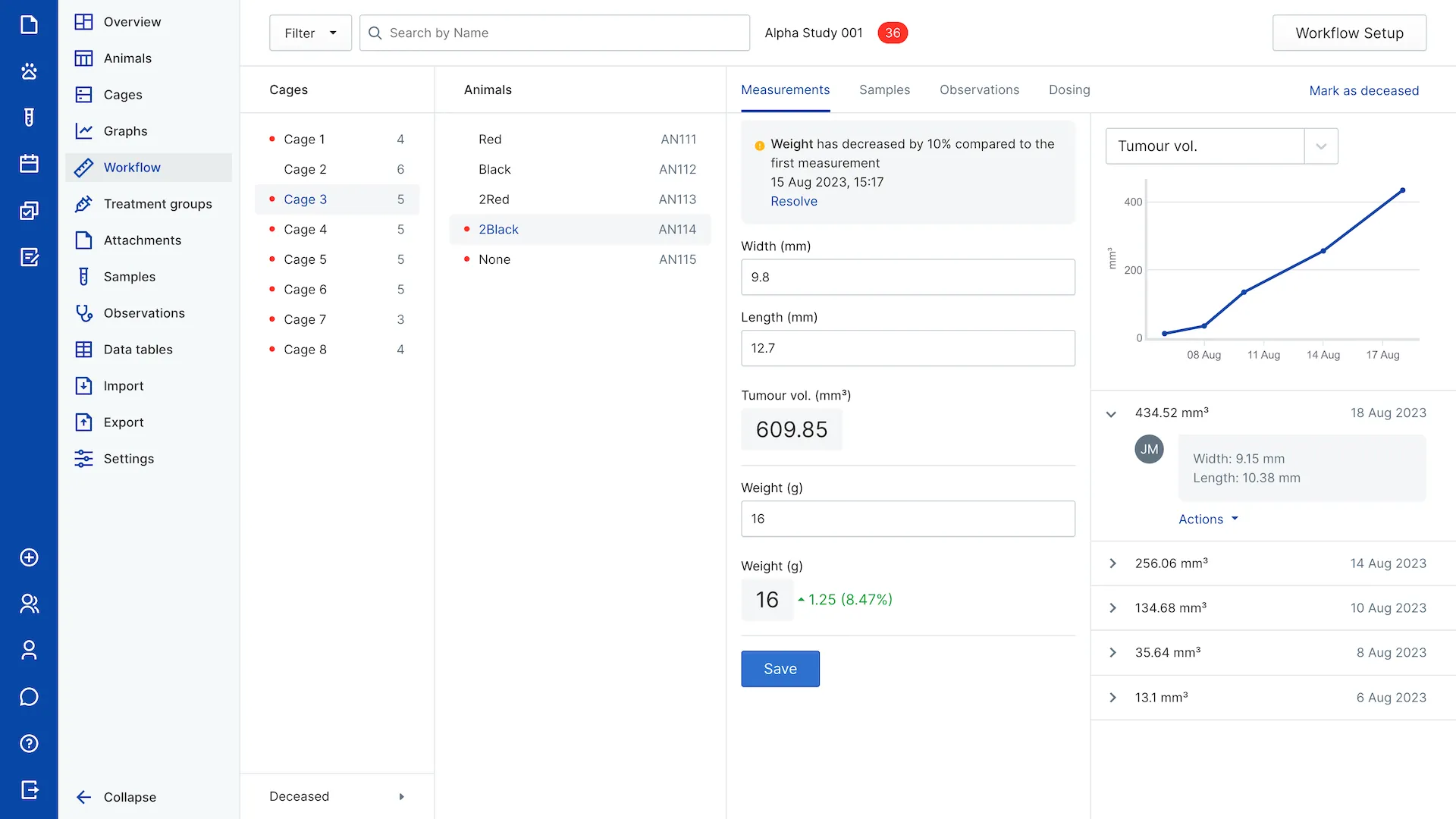Select animal None AN115
Viewport: 1456px width, 819px height.
(580, 259)
